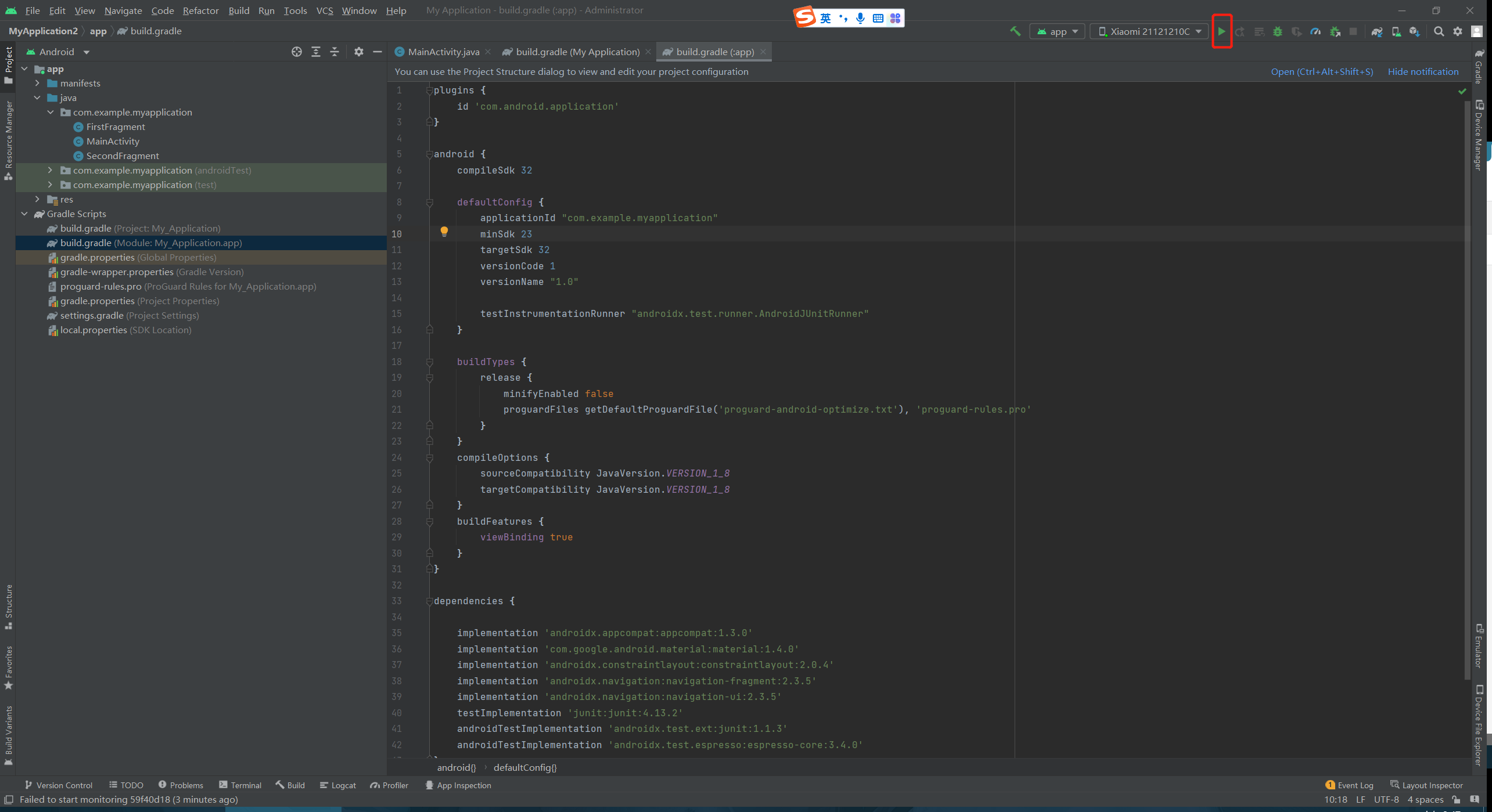Collapse the app module tree node
1492x812 pixels.
24,69
